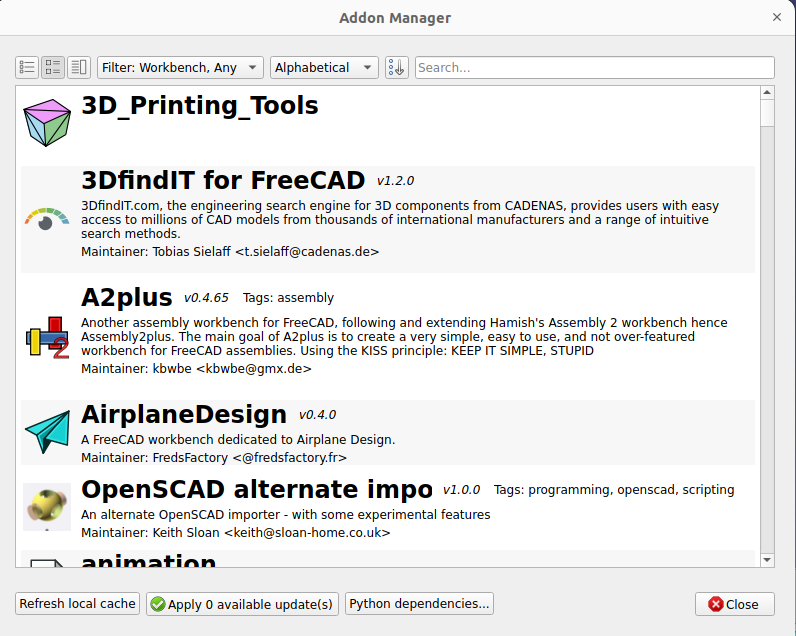Click the v0.4.65 version label

tap(206, 297)
